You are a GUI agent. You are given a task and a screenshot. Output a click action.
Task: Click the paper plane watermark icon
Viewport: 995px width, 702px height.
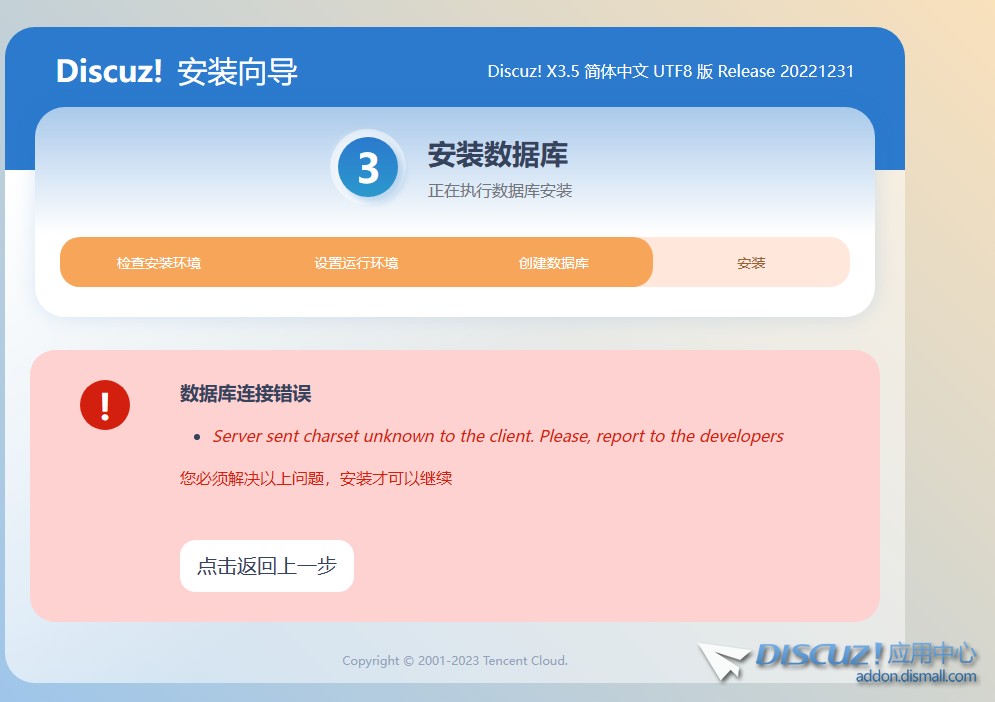click(723, 661)
